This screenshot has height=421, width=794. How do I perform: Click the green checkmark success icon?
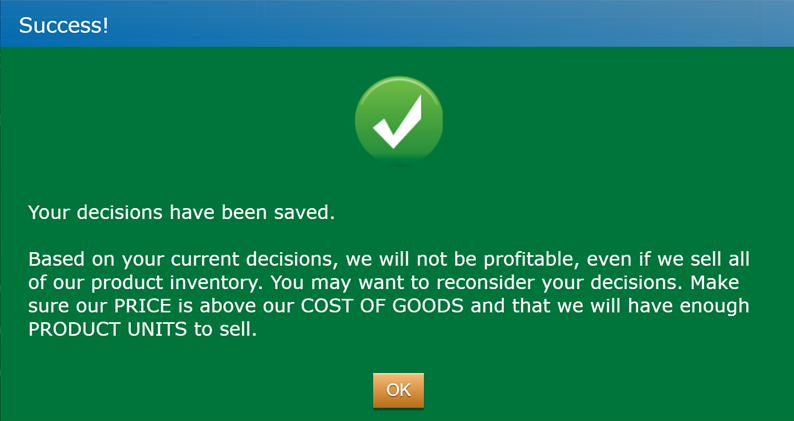pyautogui.click(x=399, y=121)
